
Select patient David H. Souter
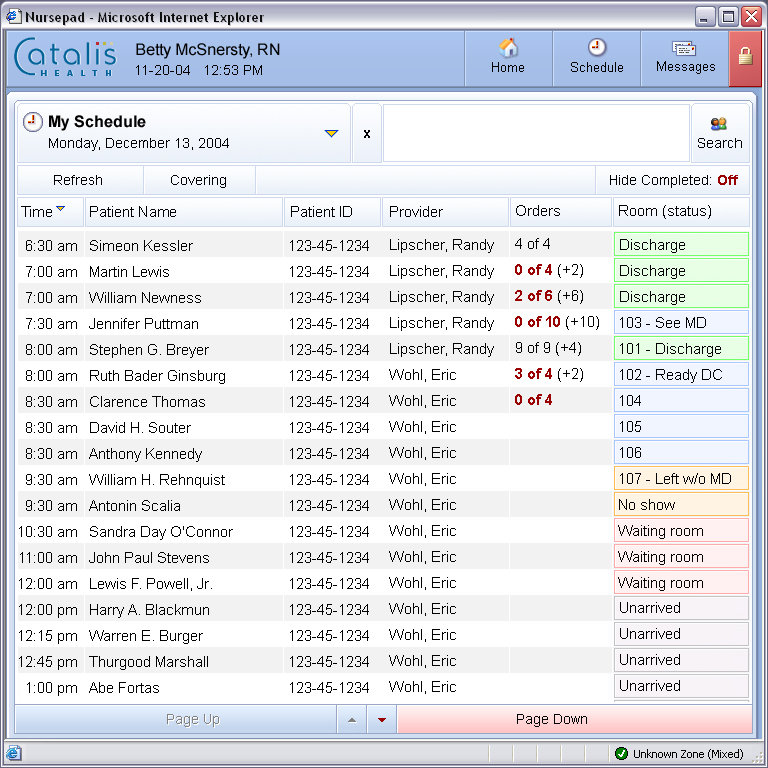(140, 427)
